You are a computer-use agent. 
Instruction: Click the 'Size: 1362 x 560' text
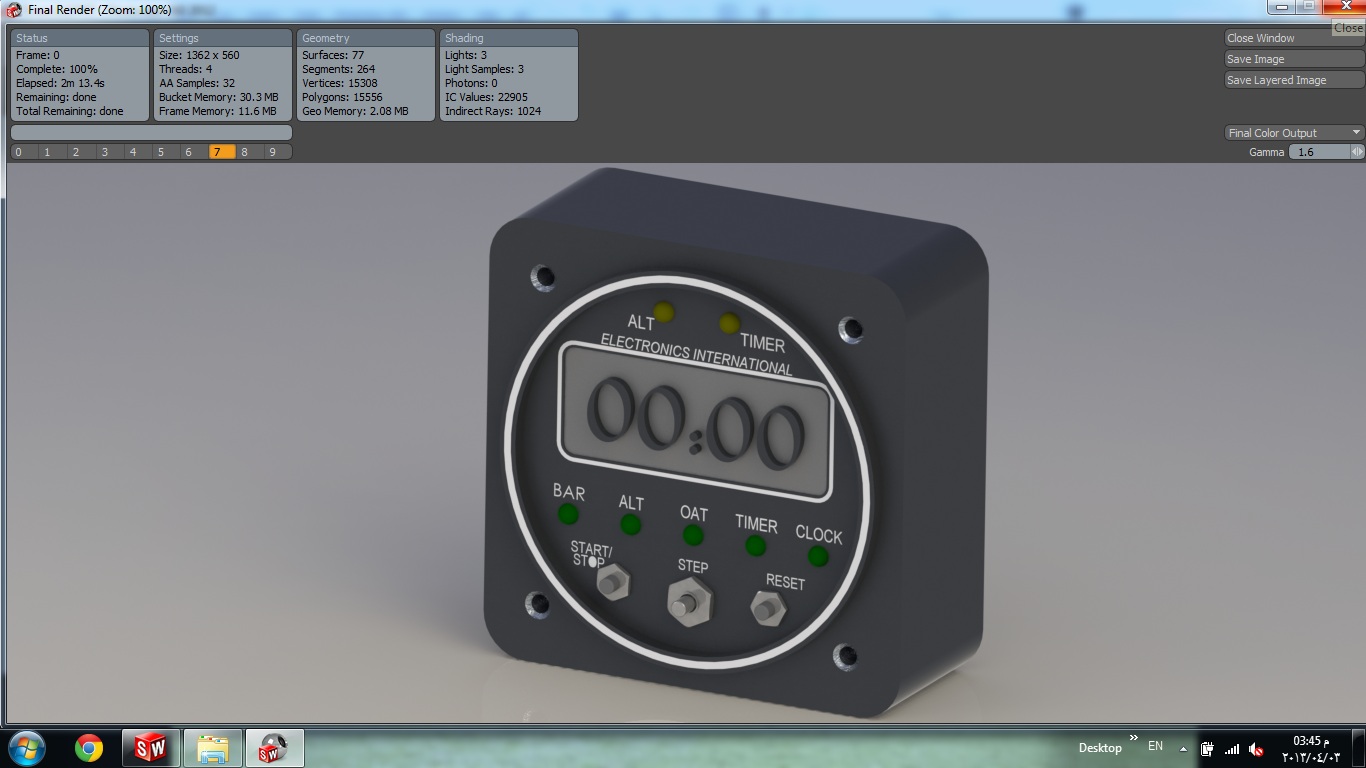tap(199, 55)
